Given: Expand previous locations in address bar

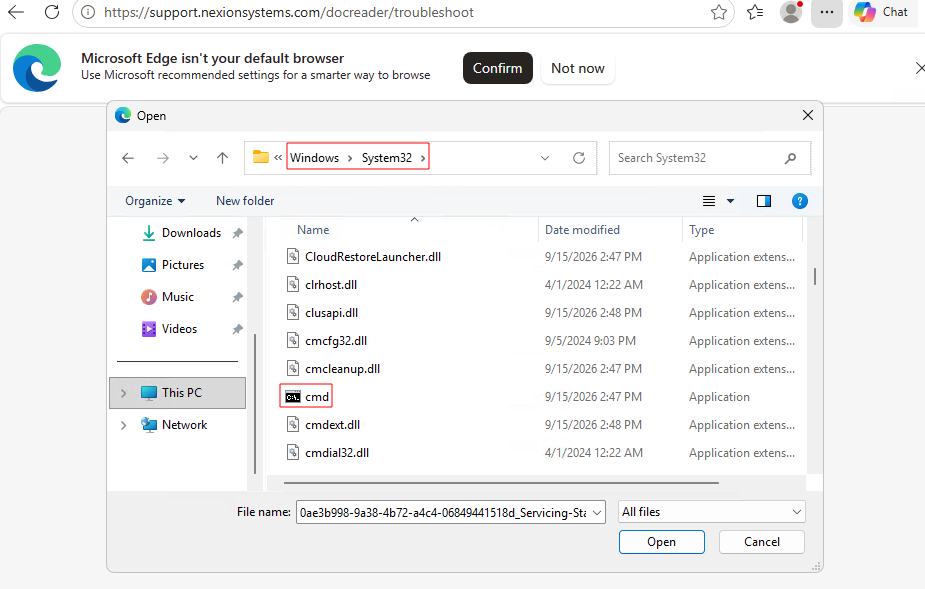Looking at the screenshot, I should click(x=545, y=158).
